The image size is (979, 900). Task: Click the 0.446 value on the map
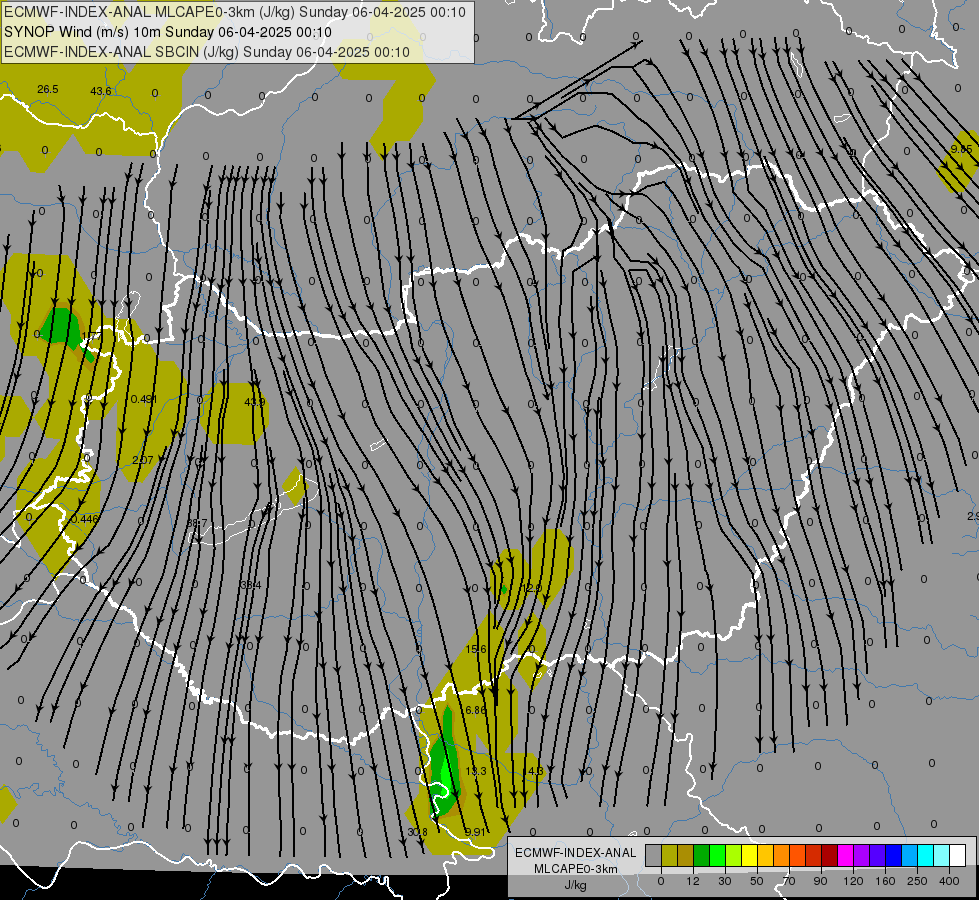tap(85, 519)
